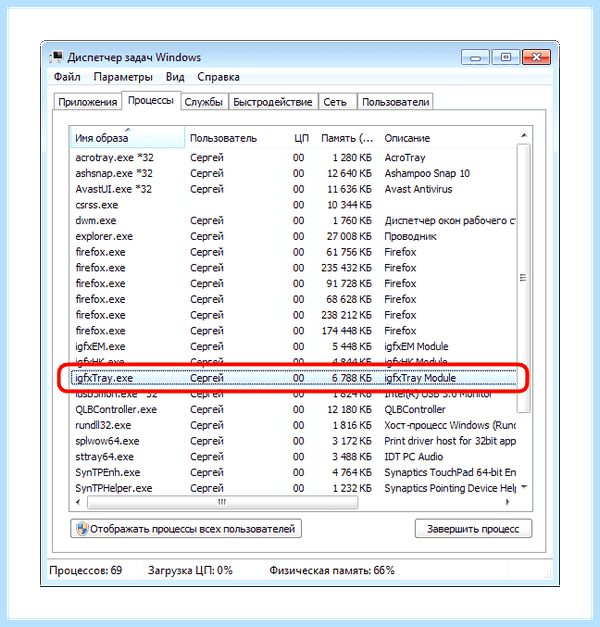Sort by Память column header
The image size is (600, 627).
(346, 138)
